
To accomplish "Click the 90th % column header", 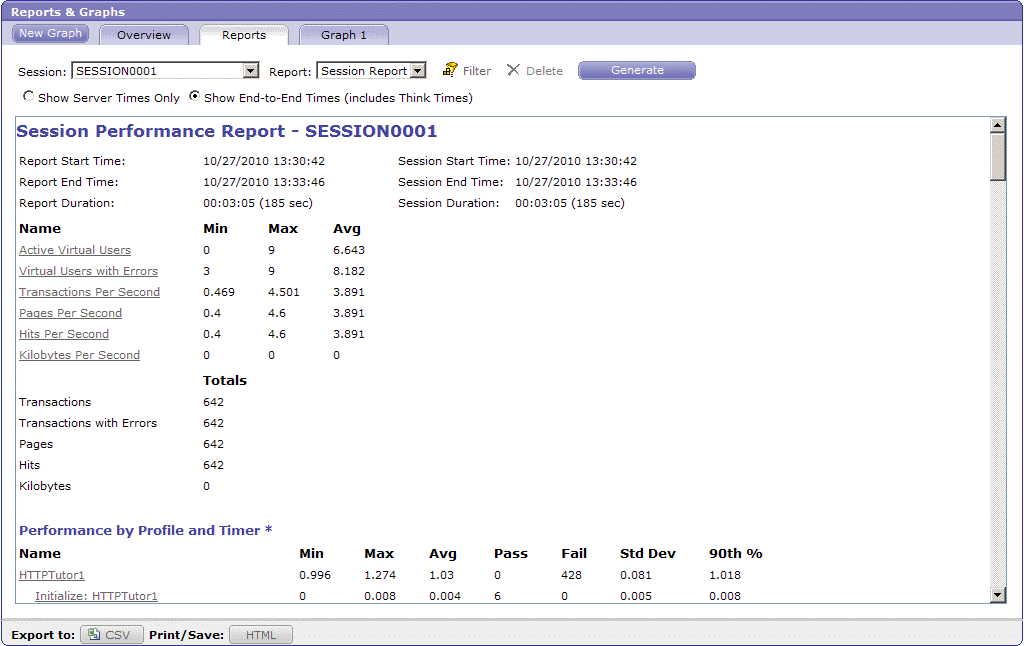I will 736,554.
